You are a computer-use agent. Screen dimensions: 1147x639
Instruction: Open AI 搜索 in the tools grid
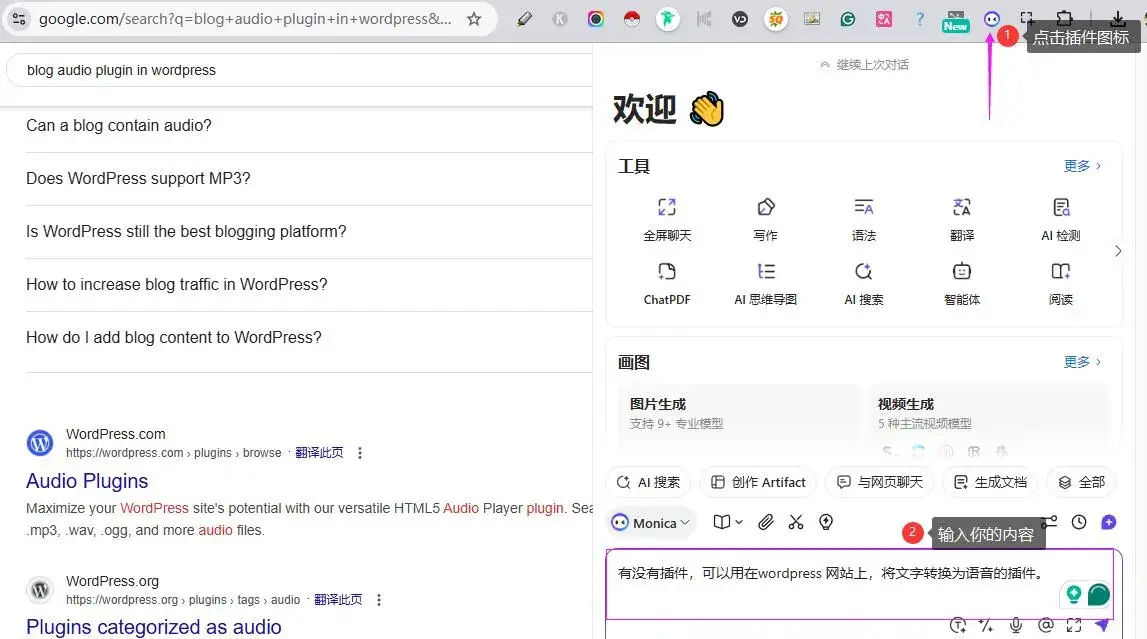864,284
